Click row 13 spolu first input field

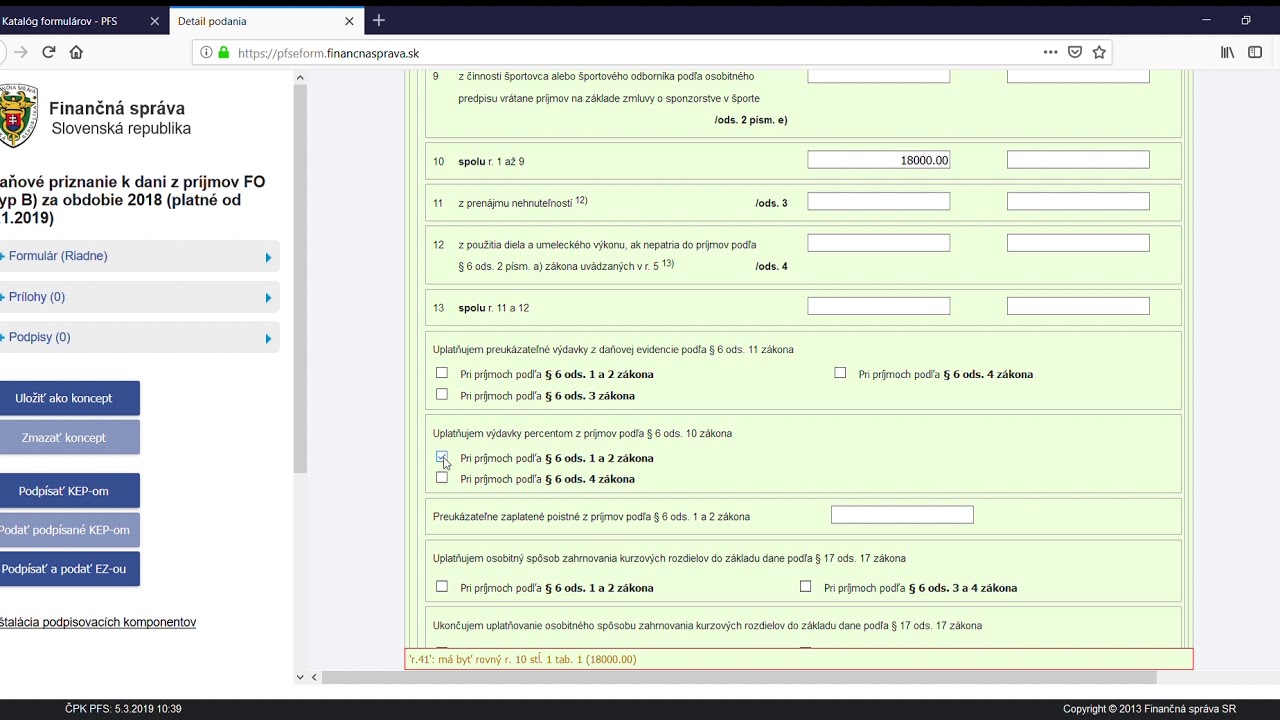(879, 306)
